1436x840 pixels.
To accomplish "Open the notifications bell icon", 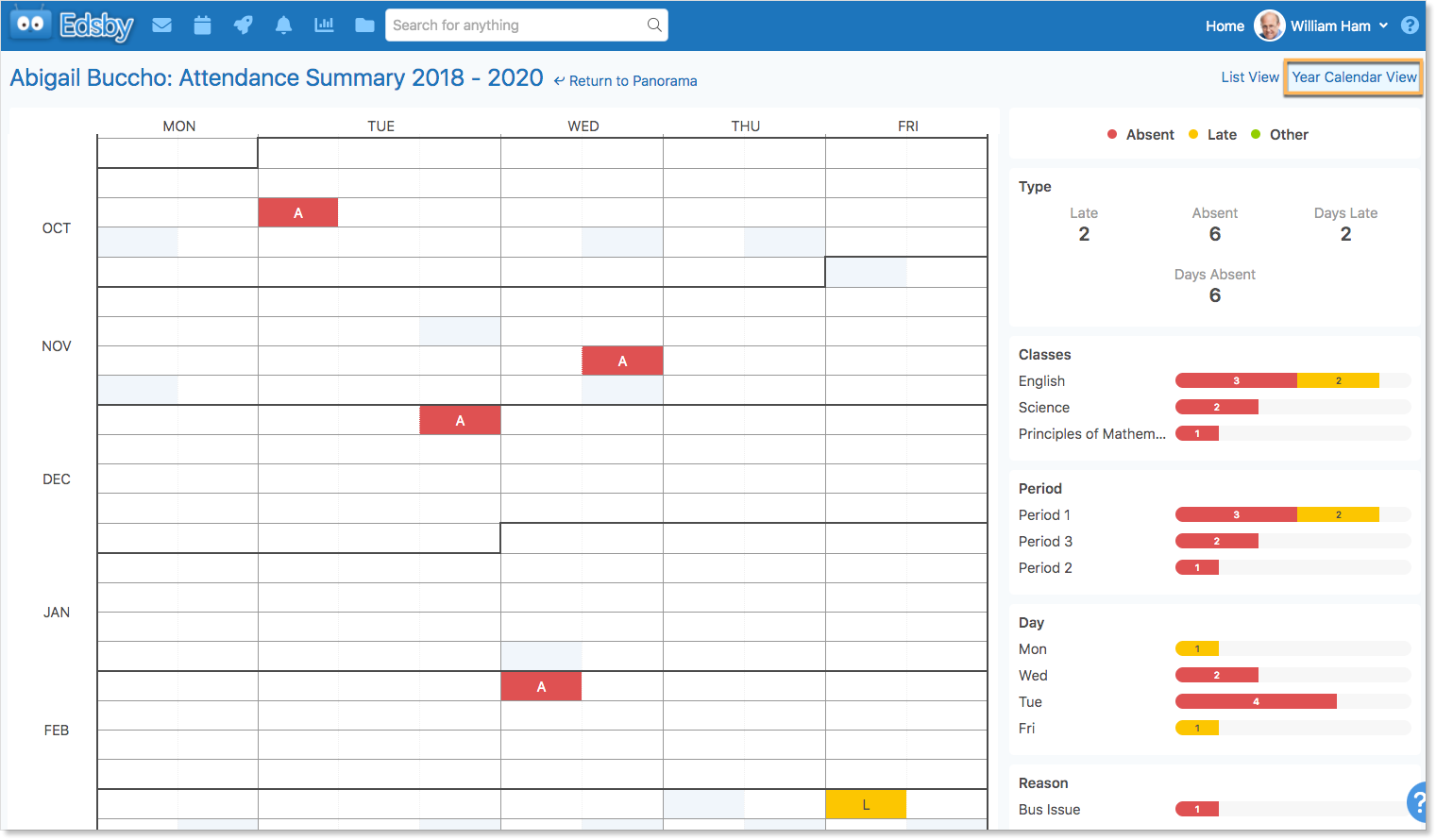I will point(283,25).
